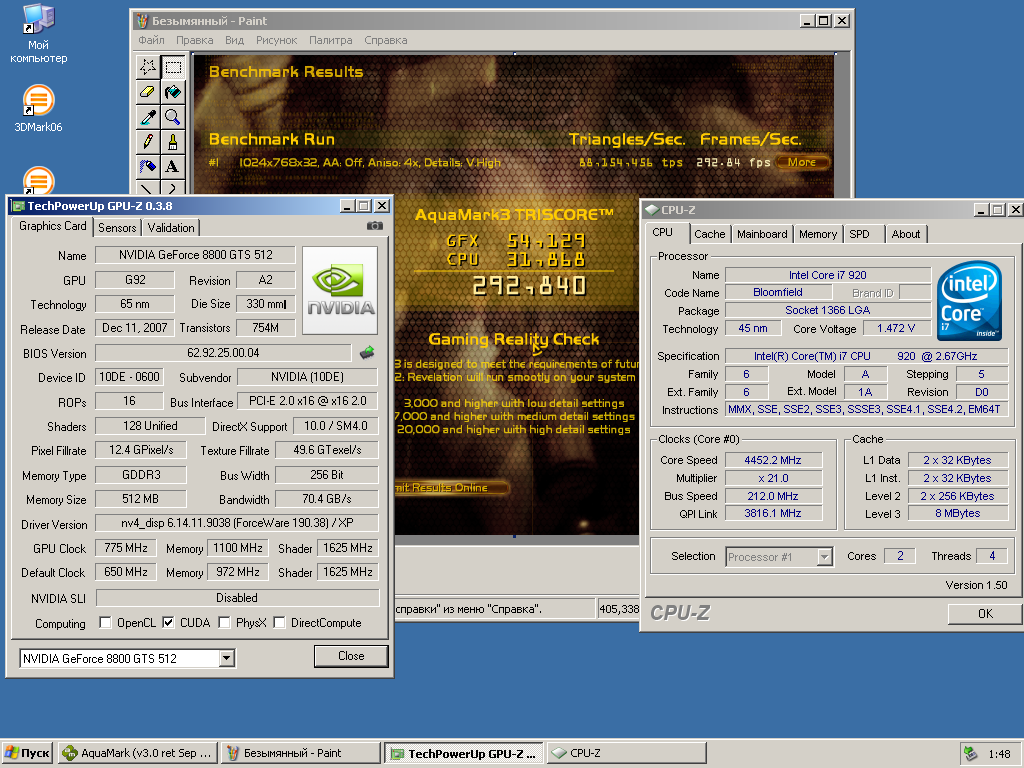Toggle the DirectCompute checkbox in GPU-Z
Viewport: 1024px width, 768px height.
(279, 622)
